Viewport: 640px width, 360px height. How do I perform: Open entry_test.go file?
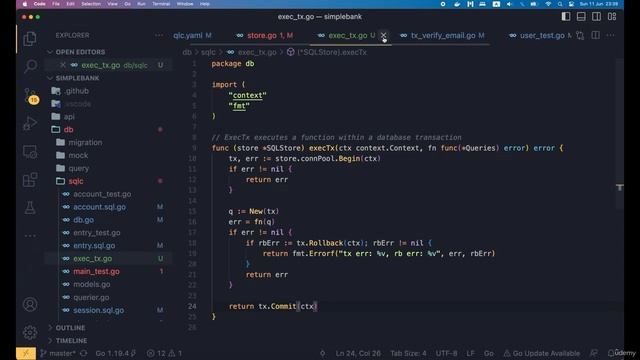[x=97, y=233]
